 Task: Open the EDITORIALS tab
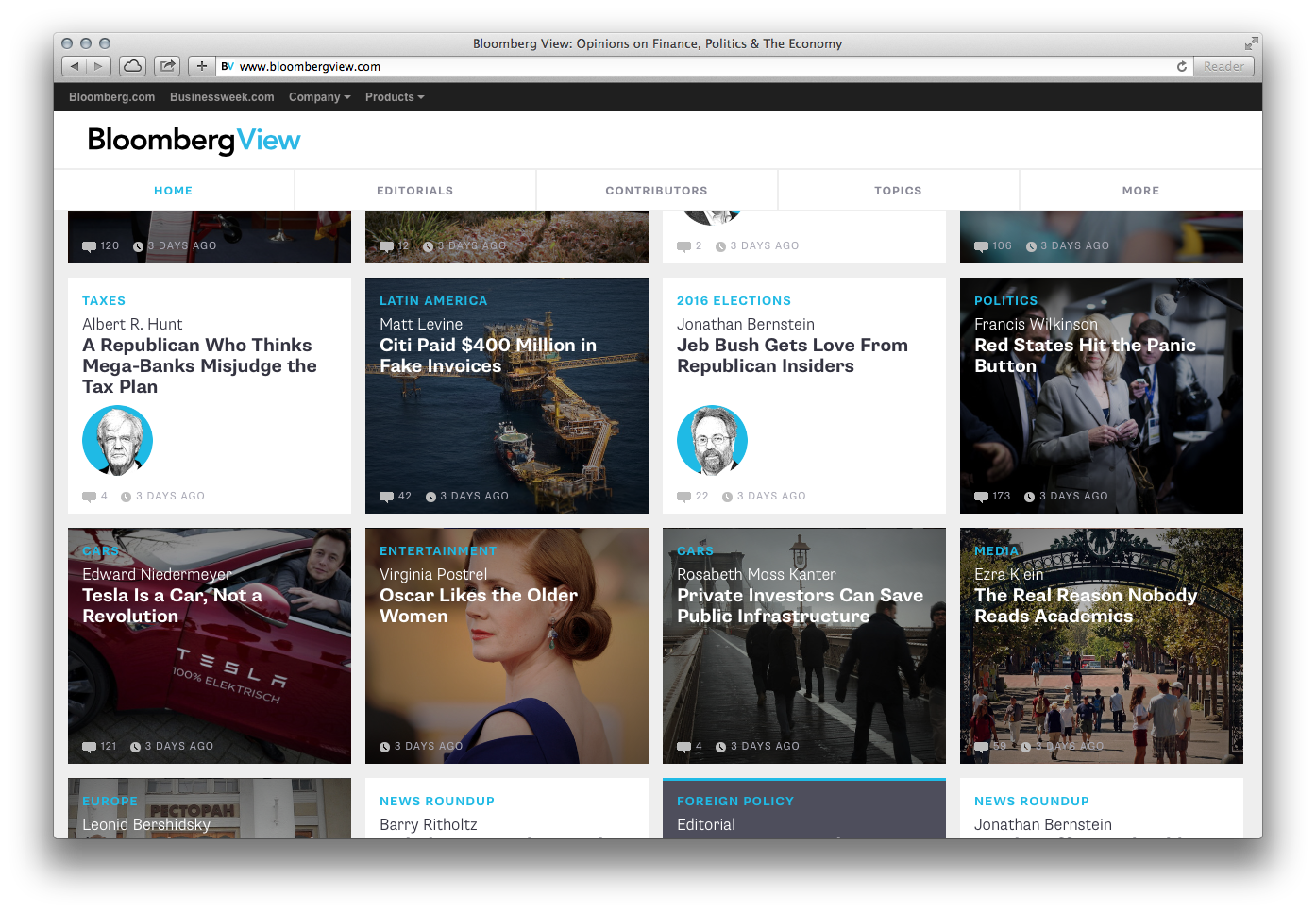(415, 191)
